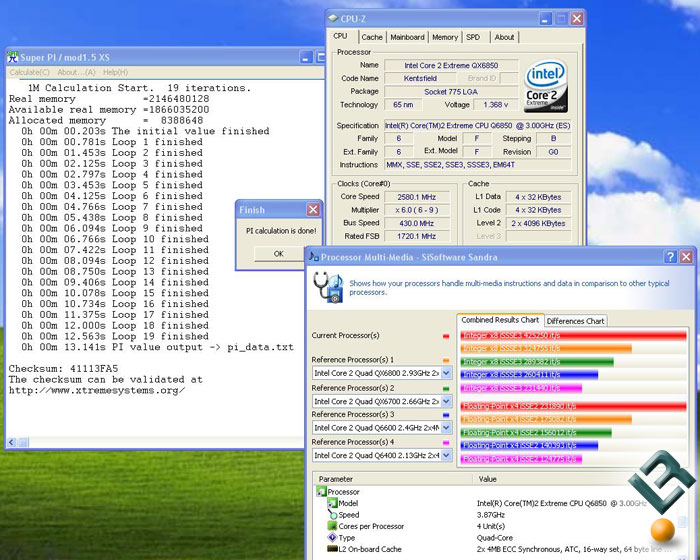Click the Loop 19 finished line
The height and width of the screenshot is (560, 700).
(x=115, y=336)
